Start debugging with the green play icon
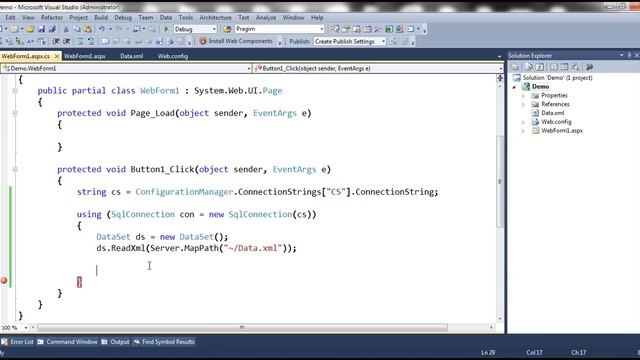This screenshot has height=360, width=640. (166, 29)
